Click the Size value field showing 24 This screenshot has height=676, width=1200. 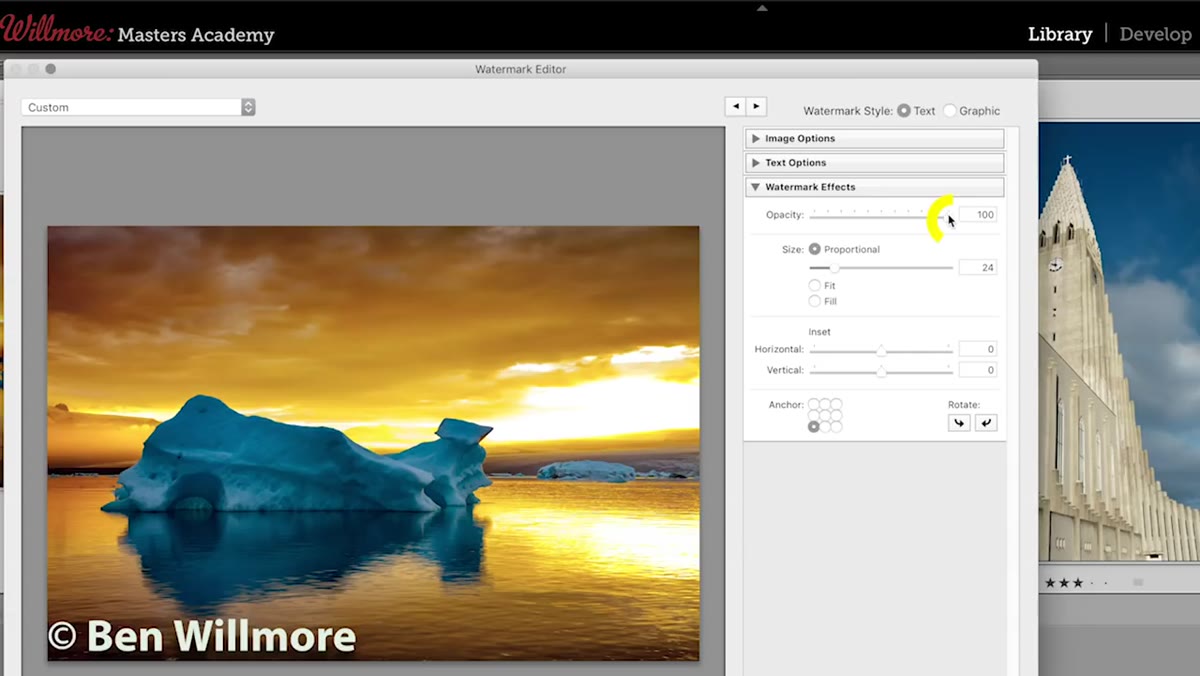point(978,268)
